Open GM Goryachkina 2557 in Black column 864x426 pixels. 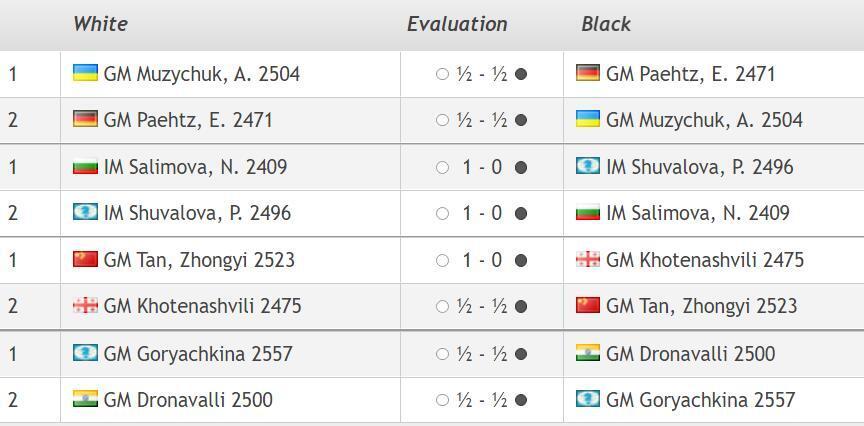click(700, 400)
